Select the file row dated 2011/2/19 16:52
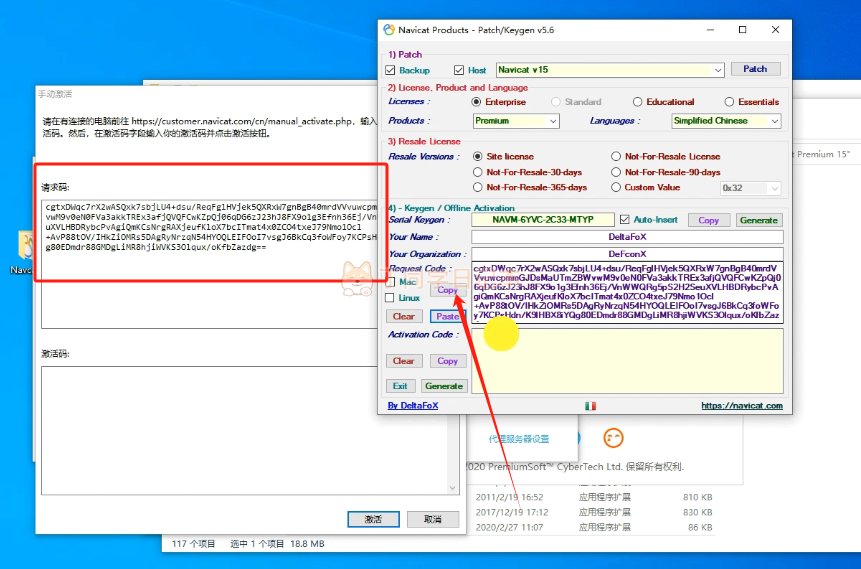 coord(594,497)
